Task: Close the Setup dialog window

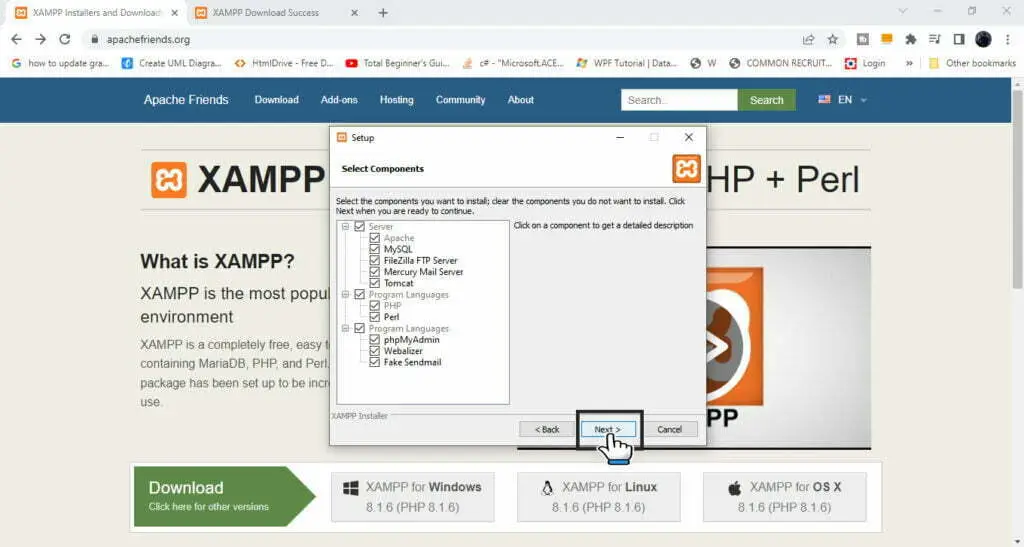Action: [x=688, y=137]
